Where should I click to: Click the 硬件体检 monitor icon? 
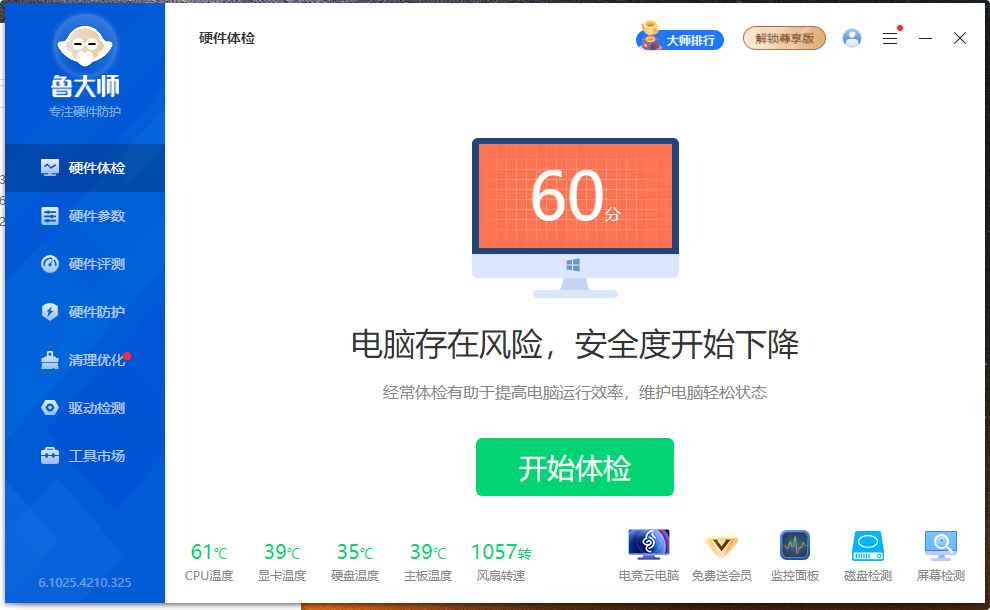coord(50,167)
